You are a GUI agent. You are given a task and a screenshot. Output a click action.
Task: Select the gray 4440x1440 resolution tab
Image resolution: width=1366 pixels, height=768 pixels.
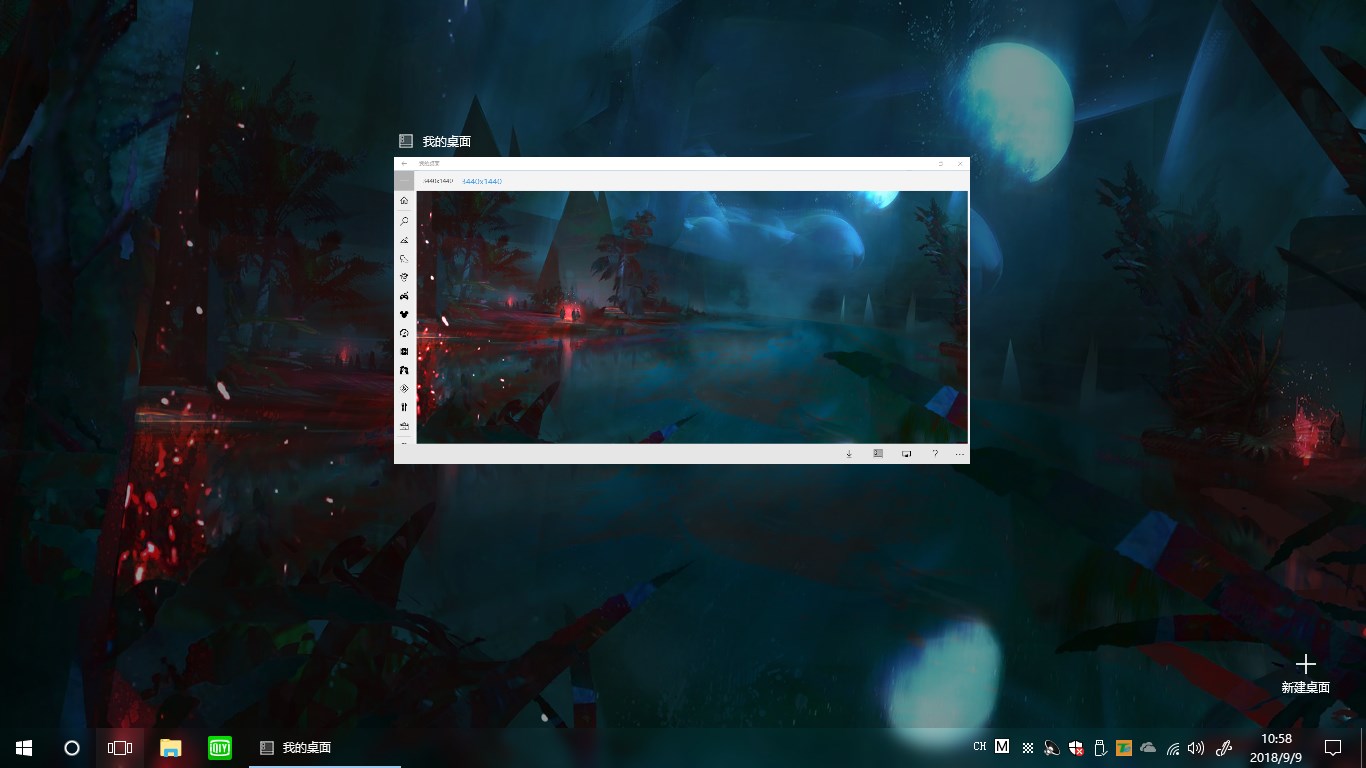(x=438, y=181)
